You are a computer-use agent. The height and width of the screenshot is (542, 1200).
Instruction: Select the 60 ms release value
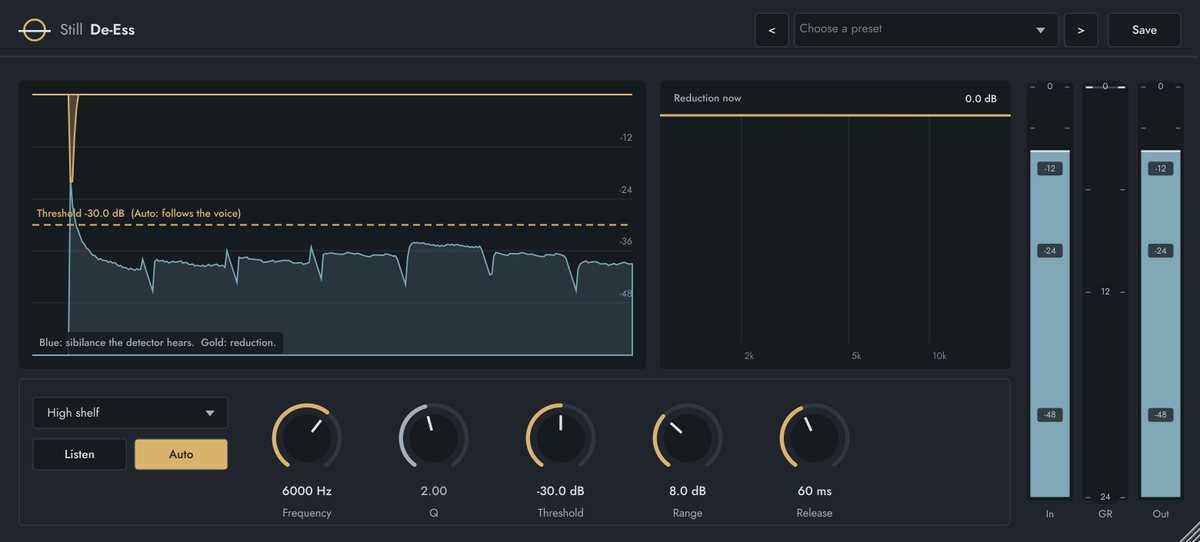point(814,491)
